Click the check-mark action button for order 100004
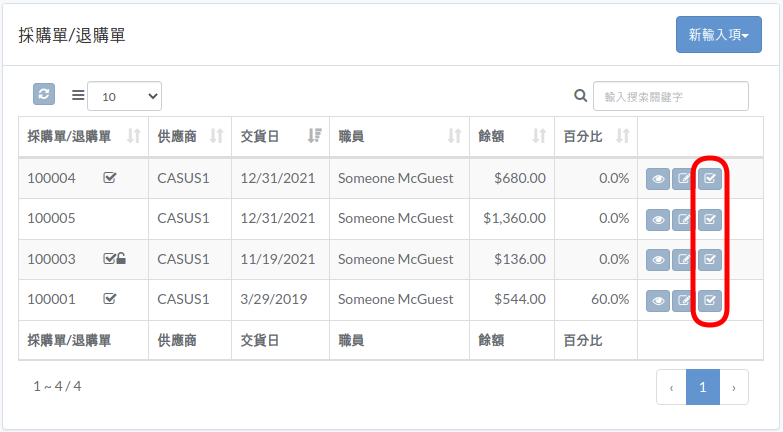This screenshot has width=783, height=432. coord(710,179)
